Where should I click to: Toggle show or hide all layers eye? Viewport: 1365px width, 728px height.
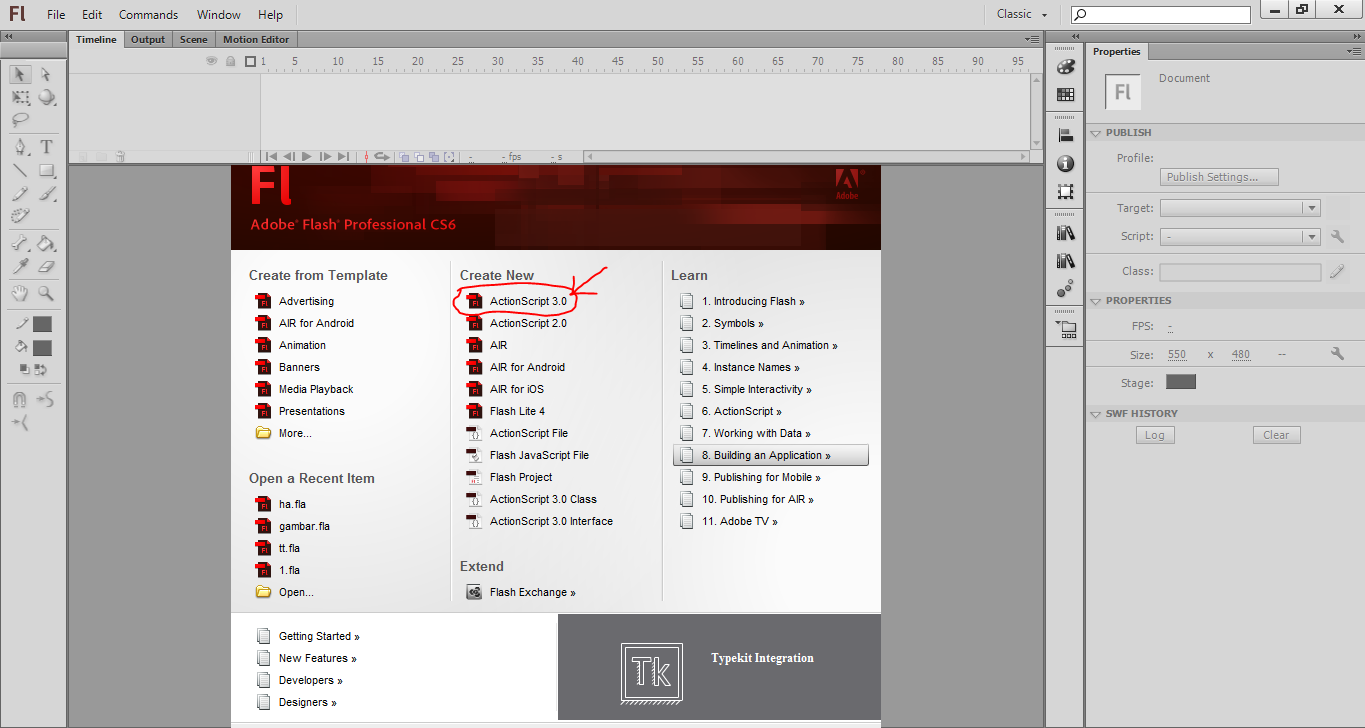(x=211, y=61)
